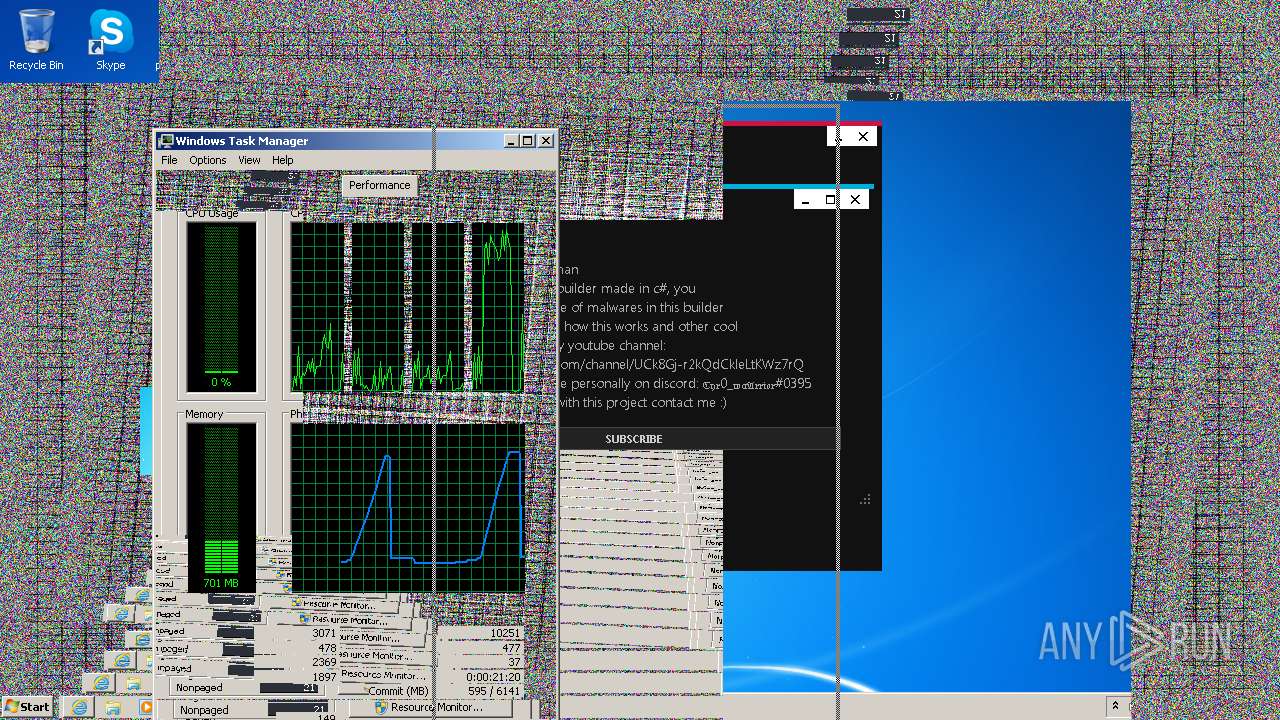Click the Memory meter showing 701 MB
This screenshot has width=1280, height=720.
(221, 507)
